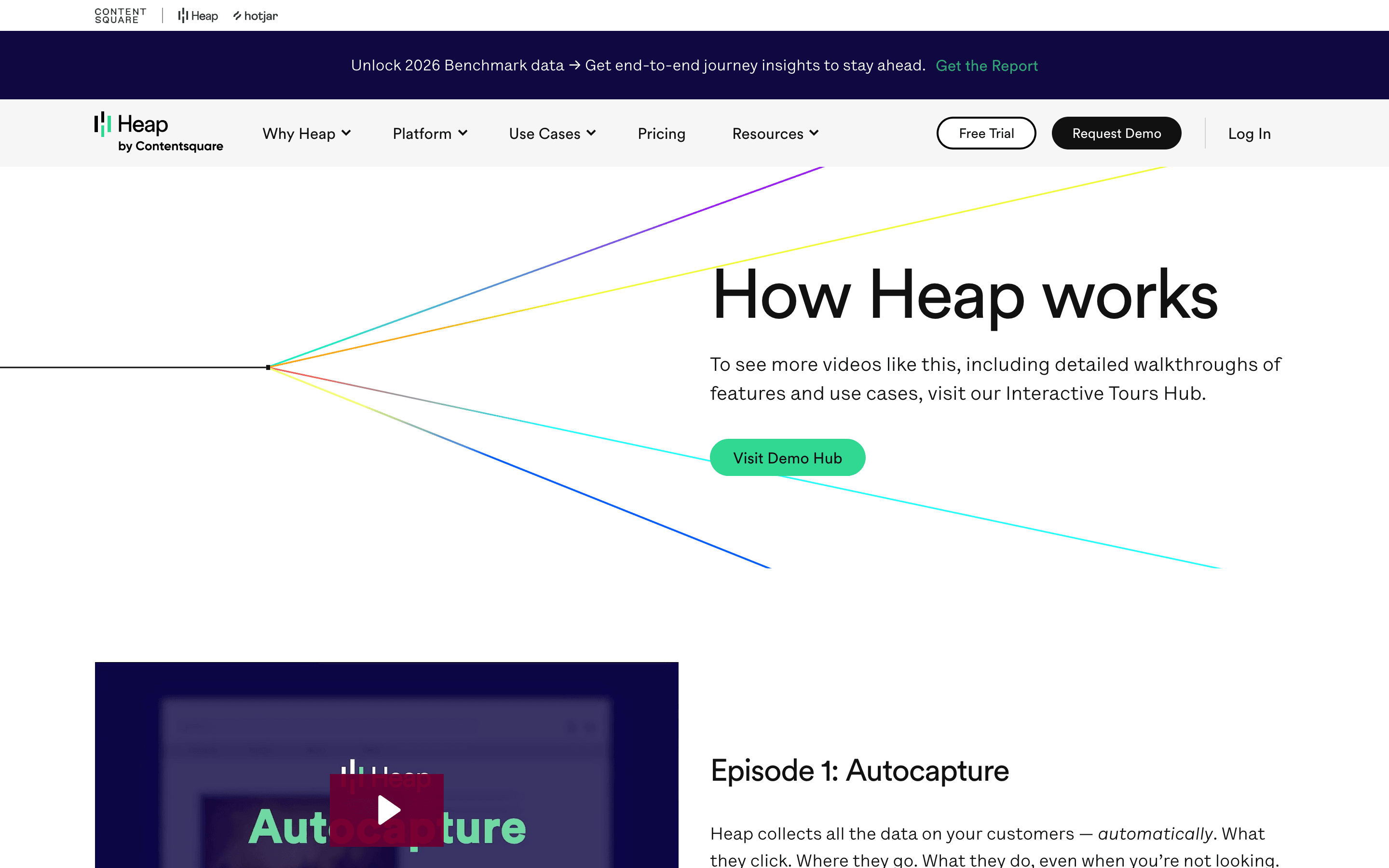Open the Pricing page
The height and width of the screenshot is (868, 1389).
[661, 134]
